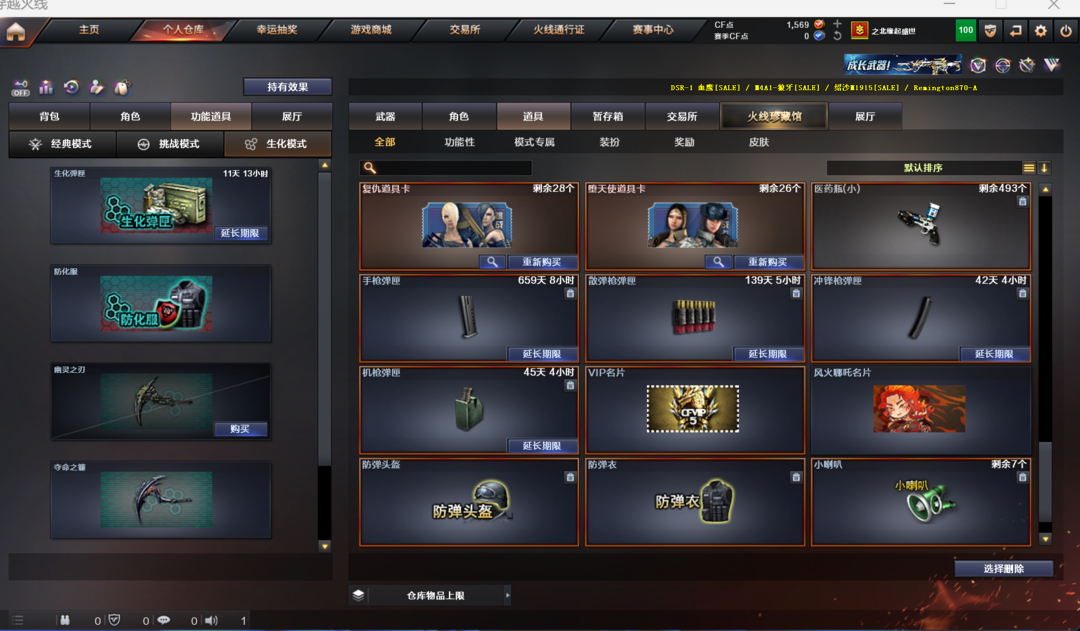Open ranking bars icon above backpack tabs

pos(46,87)
